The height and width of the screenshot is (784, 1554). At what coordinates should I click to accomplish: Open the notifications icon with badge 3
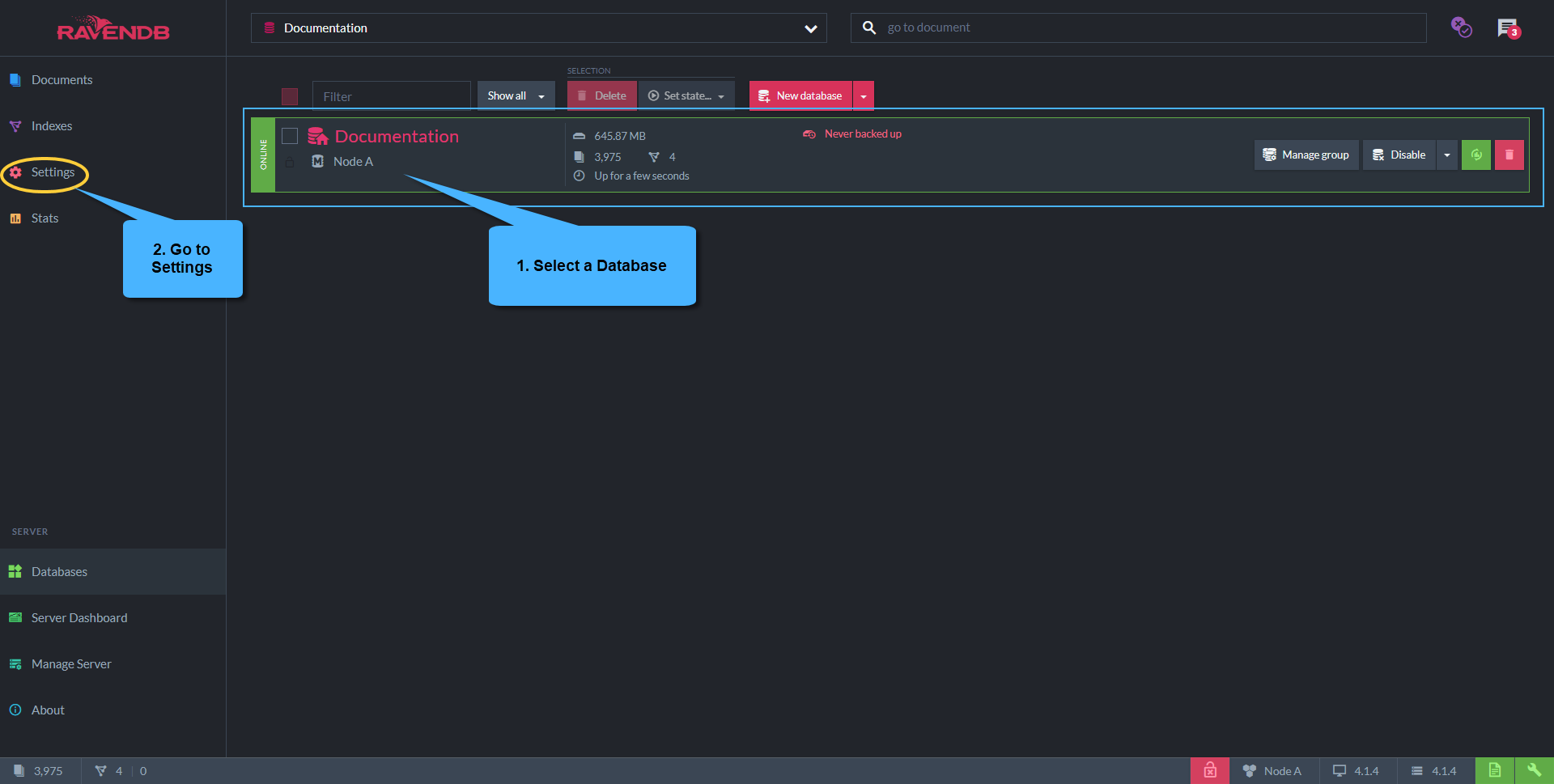(x=1509, y=28)
